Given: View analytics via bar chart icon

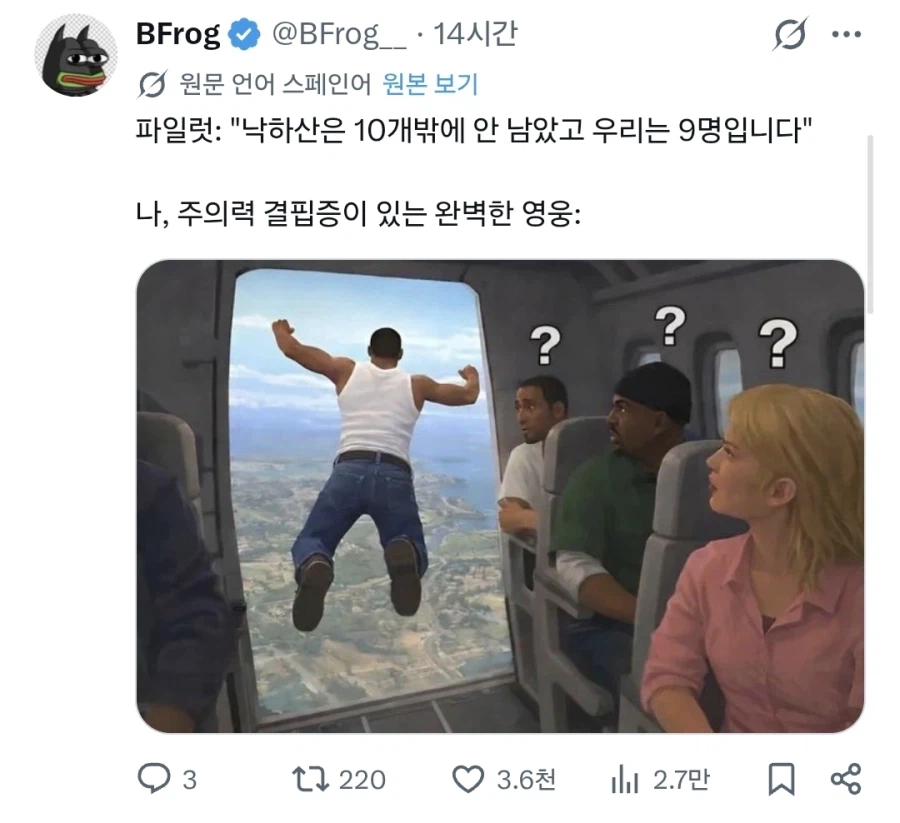Looking at the screenshot, I should tap(625, 780).
